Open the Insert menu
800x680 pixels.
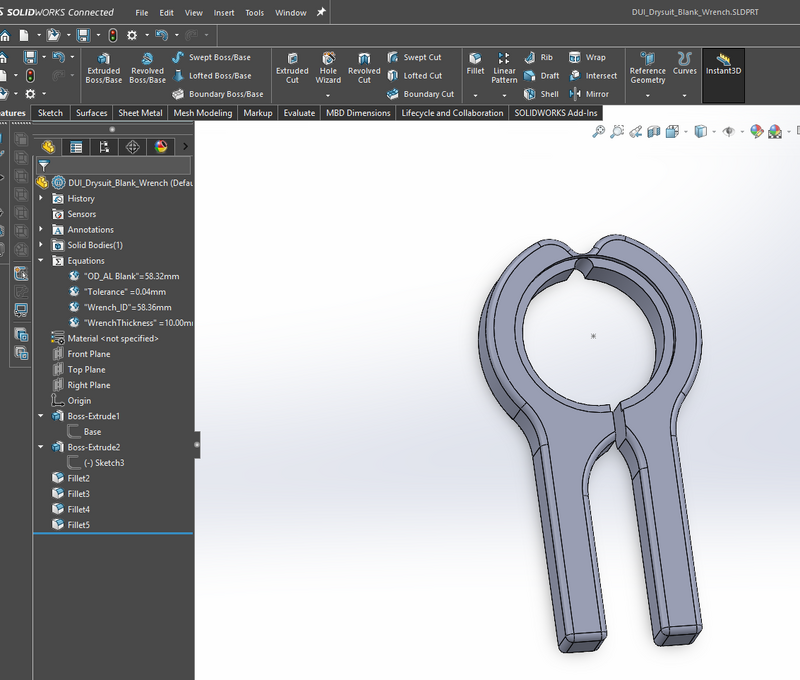224,13
